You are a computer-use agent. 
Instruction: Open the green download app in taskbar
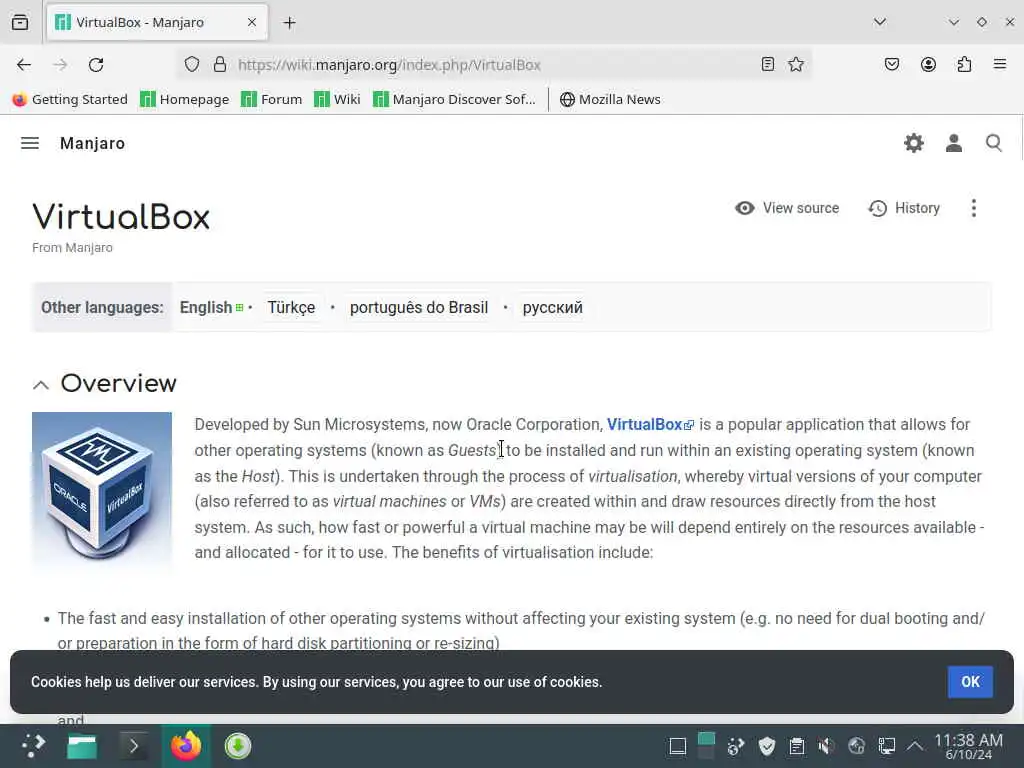point(238,746)
